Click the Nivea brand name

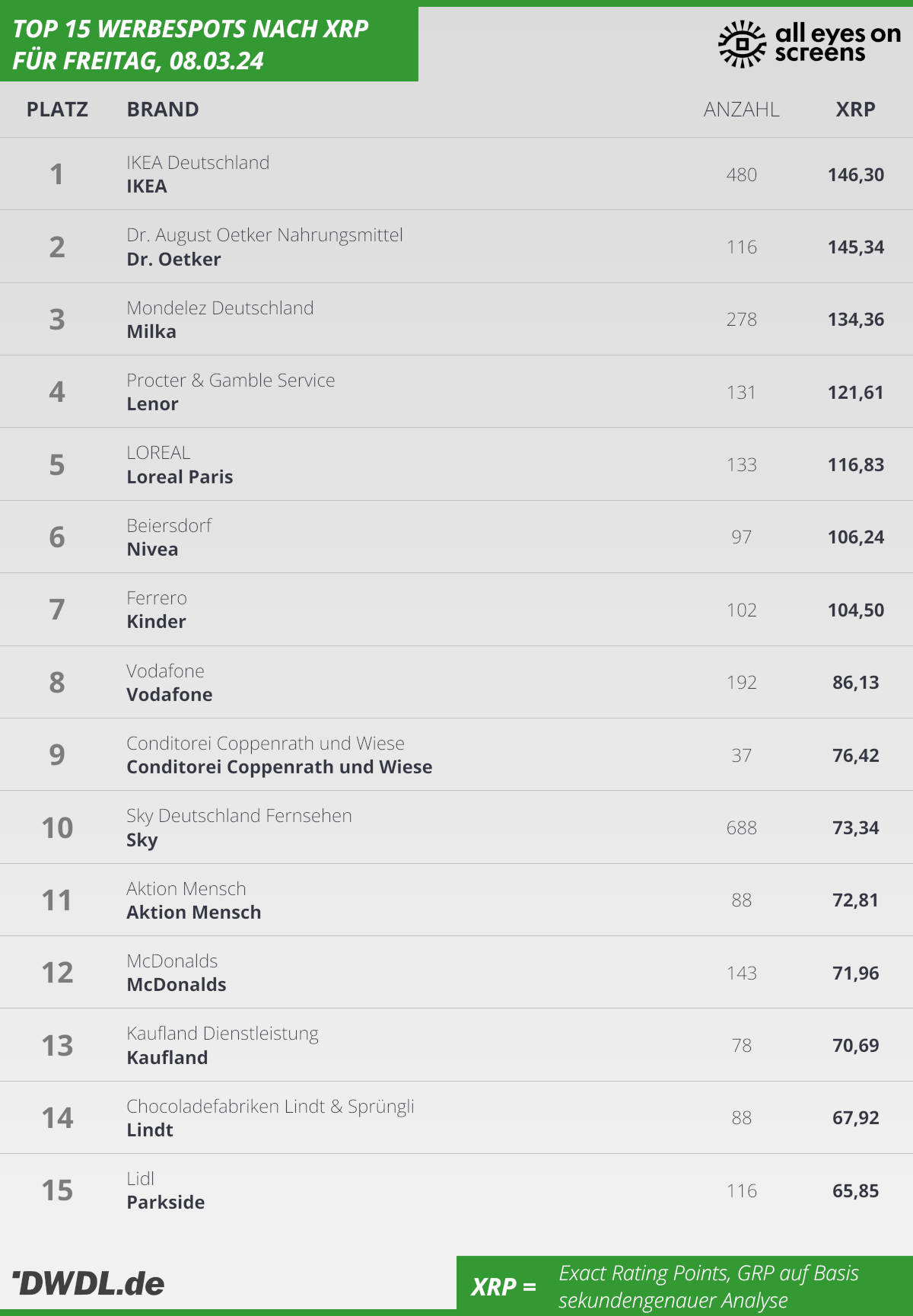pos(152,550)
